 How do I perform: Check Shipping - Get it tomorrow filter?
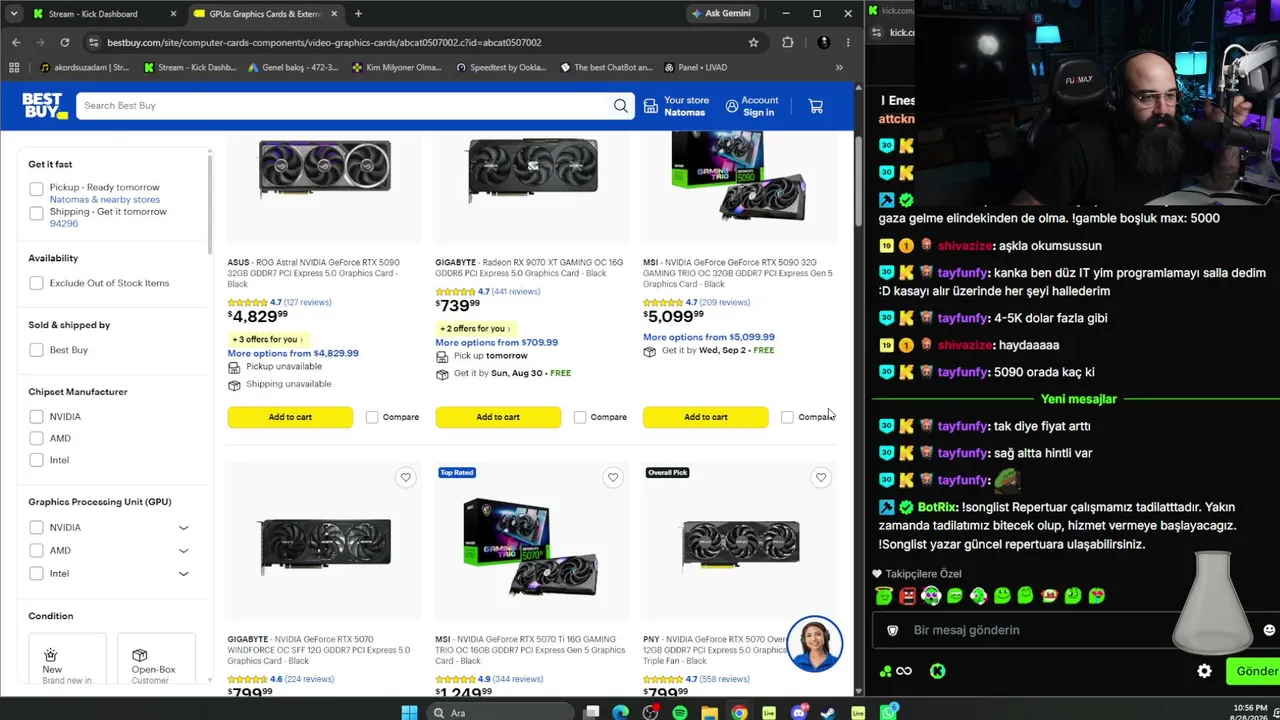pyautogui.click(x=36, y=213)
